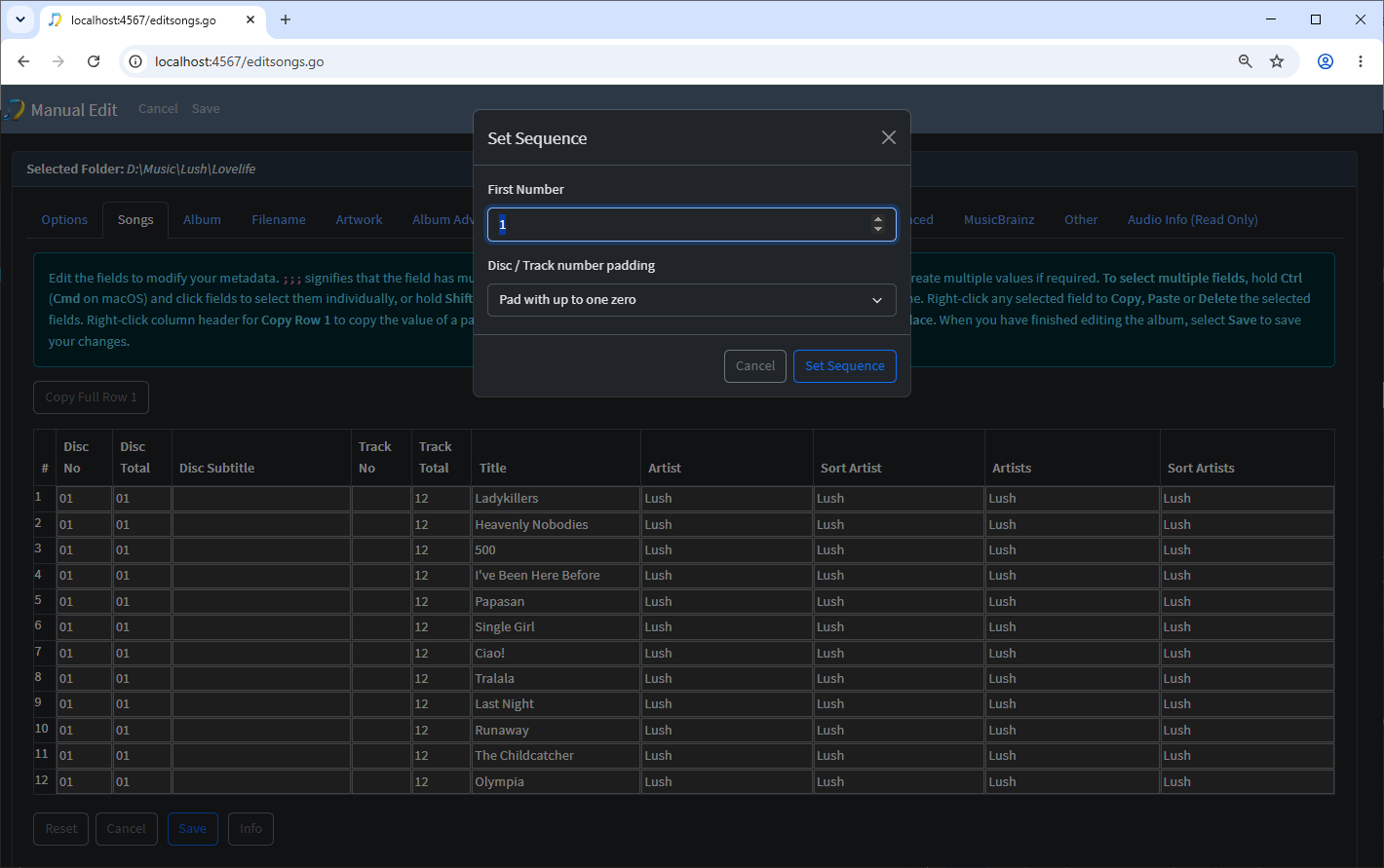Switch to the MusicBrainz tab
The width and height of the screenshot is (1384, 868).
tap(999, 220)
